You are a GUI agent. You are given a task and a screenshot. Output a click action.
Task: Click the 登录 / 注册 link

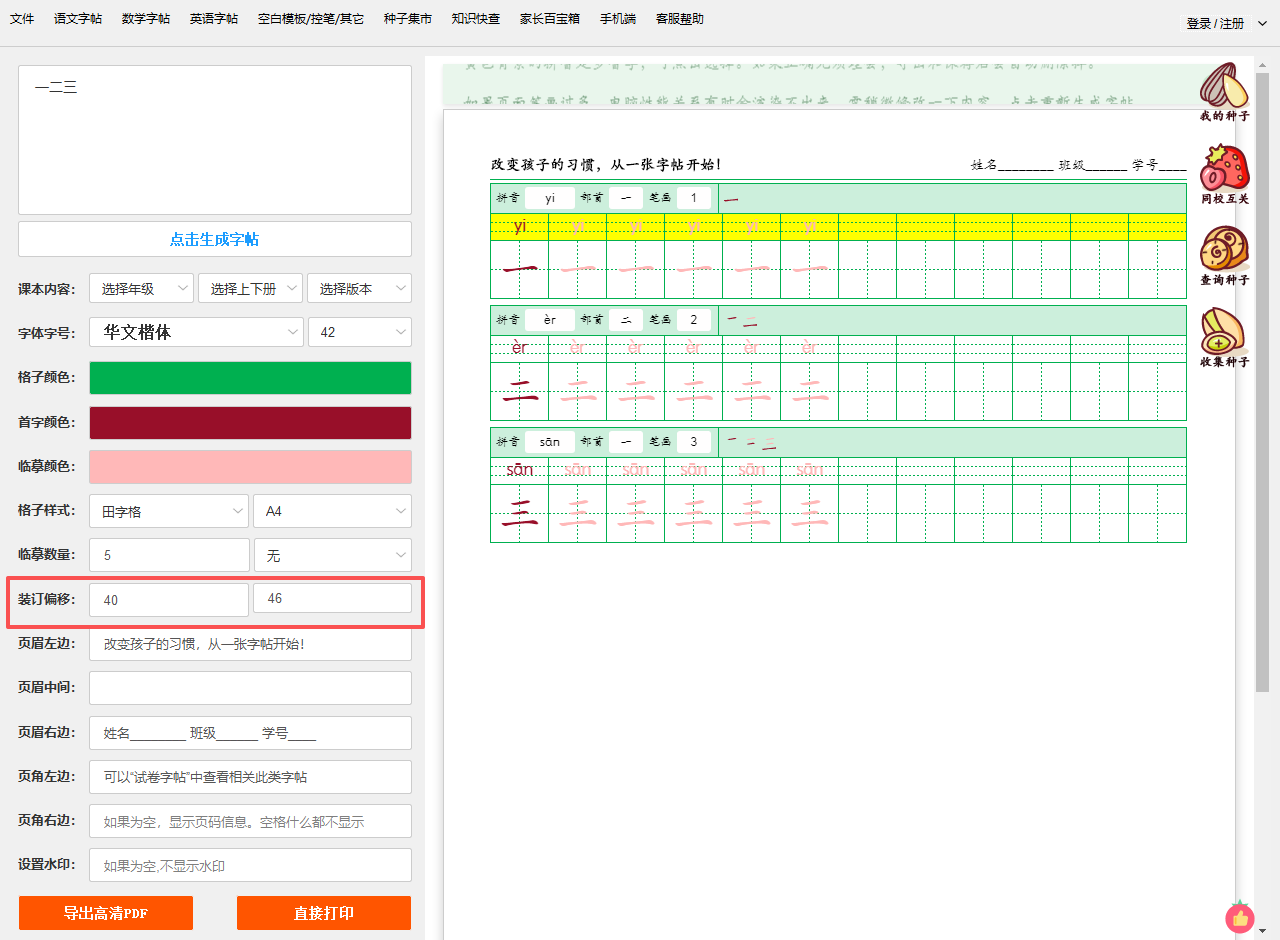(1215, 23)
